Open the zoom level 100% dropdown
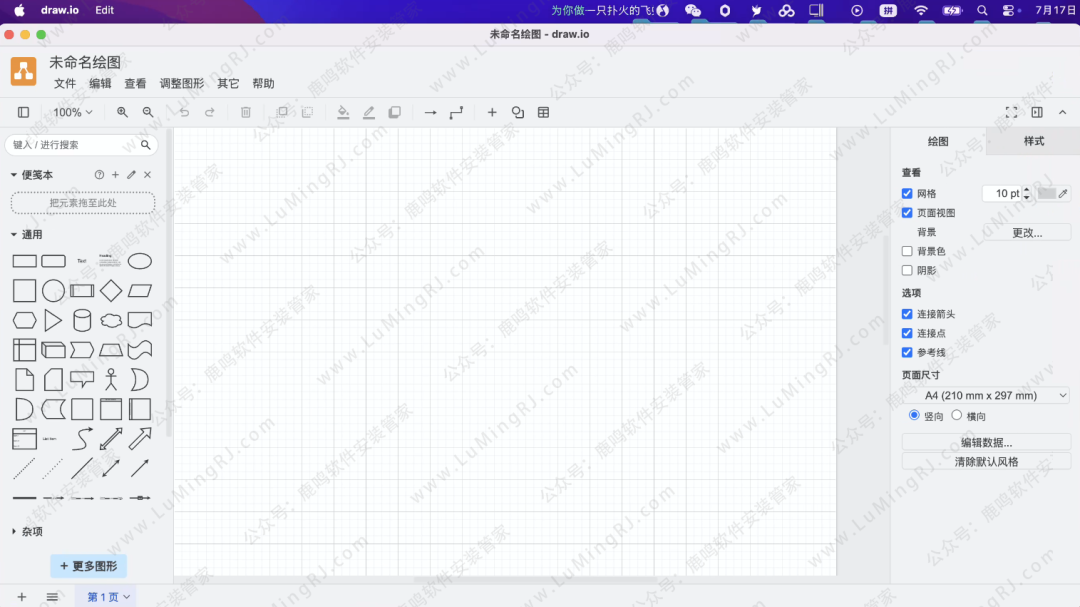The image size is (1080, 607). [71, 112]
